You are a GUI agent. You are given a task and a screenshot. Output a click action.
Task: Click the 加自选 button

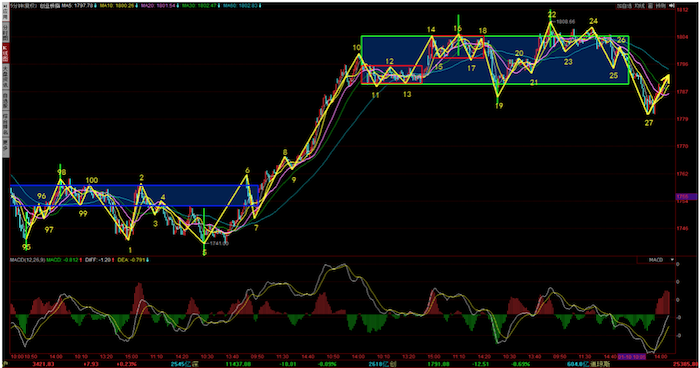click(x=624, y=6)
